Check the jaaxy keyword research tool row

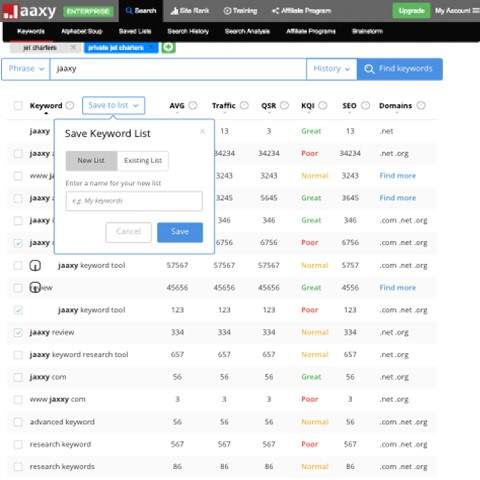point(18,355)
